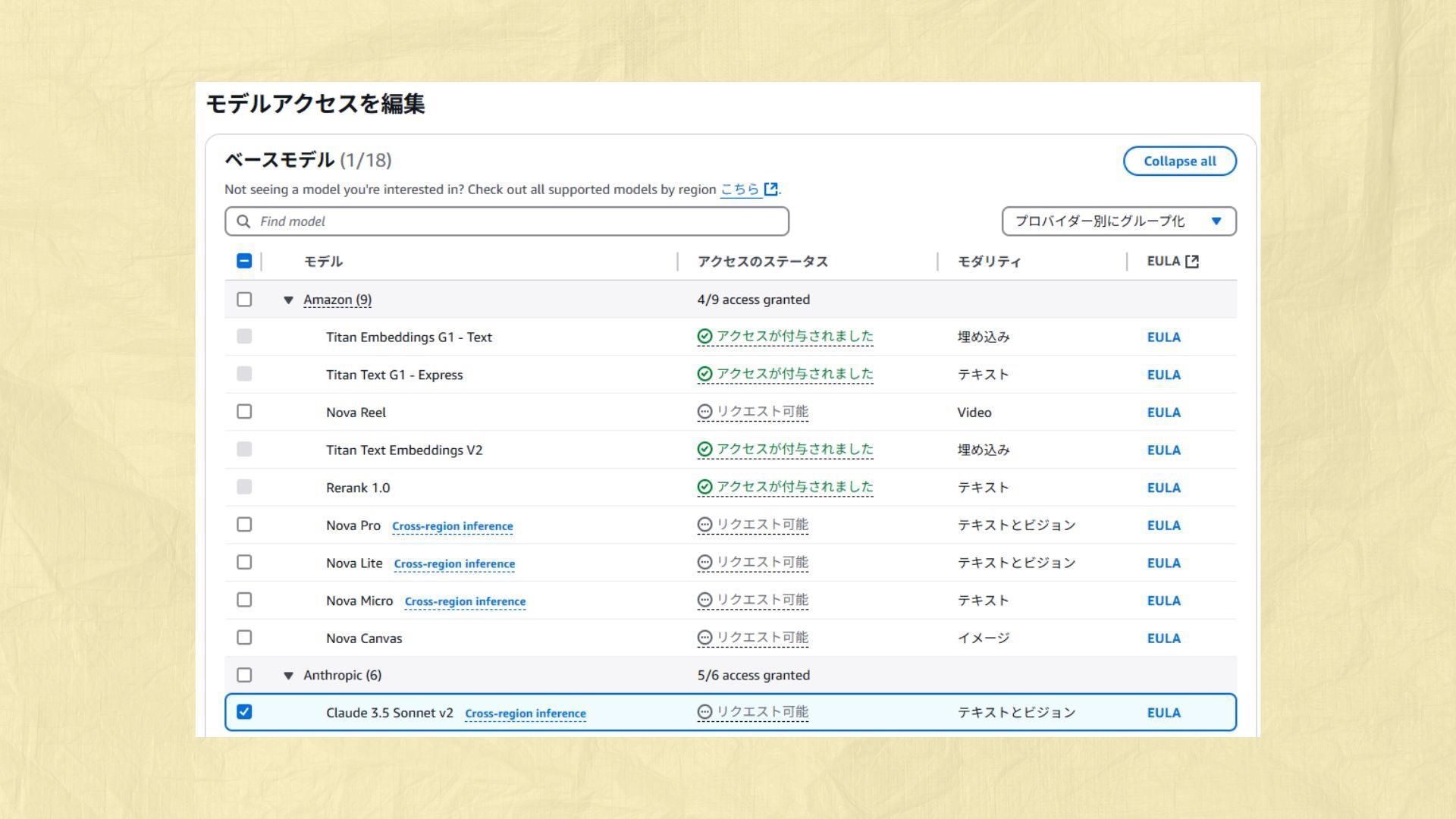Click リクエスト可能 status text for Nova Reel
Screen dimensions: 1456x819
tap(762, 411)
